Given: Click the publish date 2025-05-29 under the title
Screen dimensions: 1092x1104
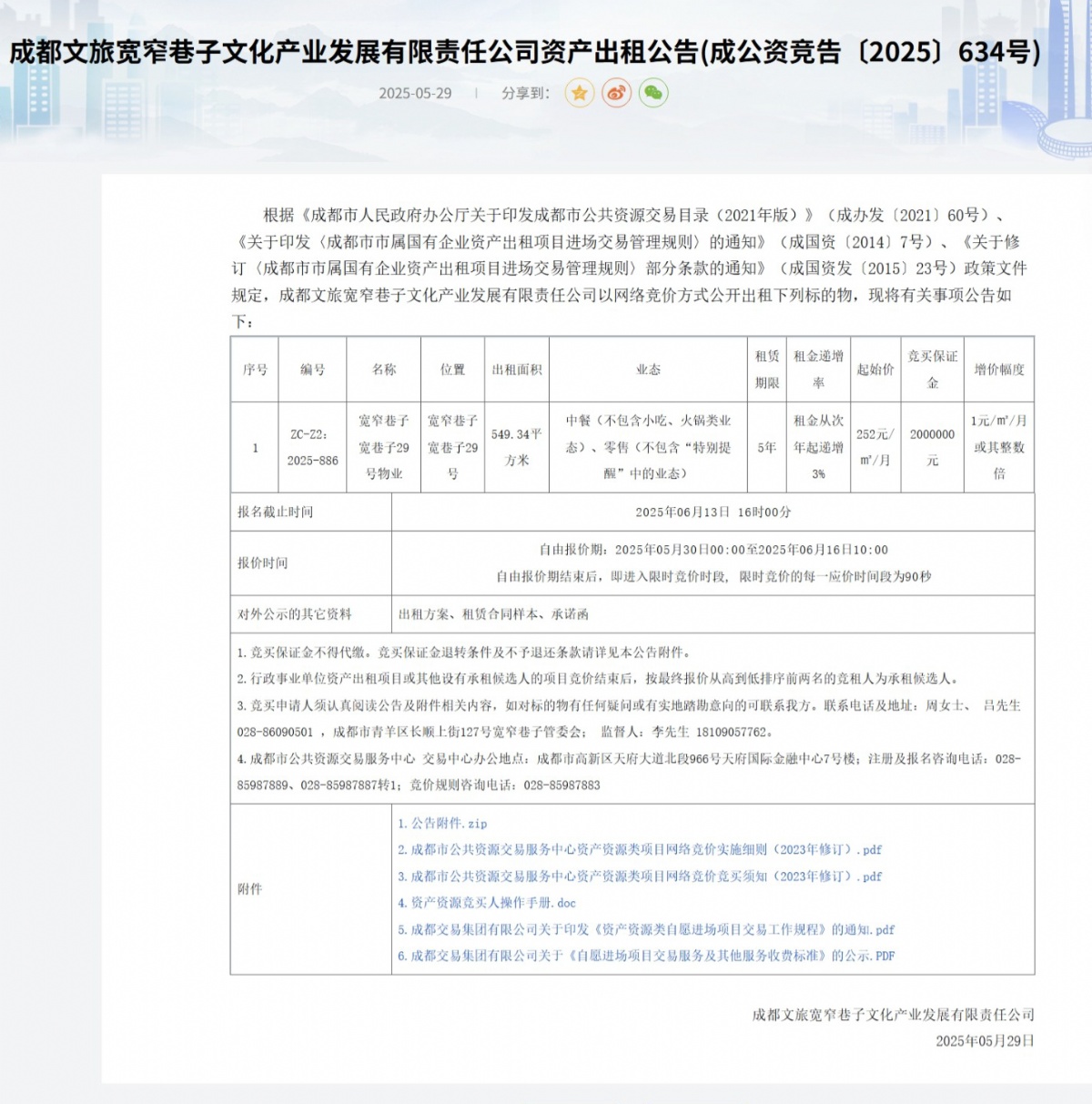Looking at the screenshot, I should point(415,93).
